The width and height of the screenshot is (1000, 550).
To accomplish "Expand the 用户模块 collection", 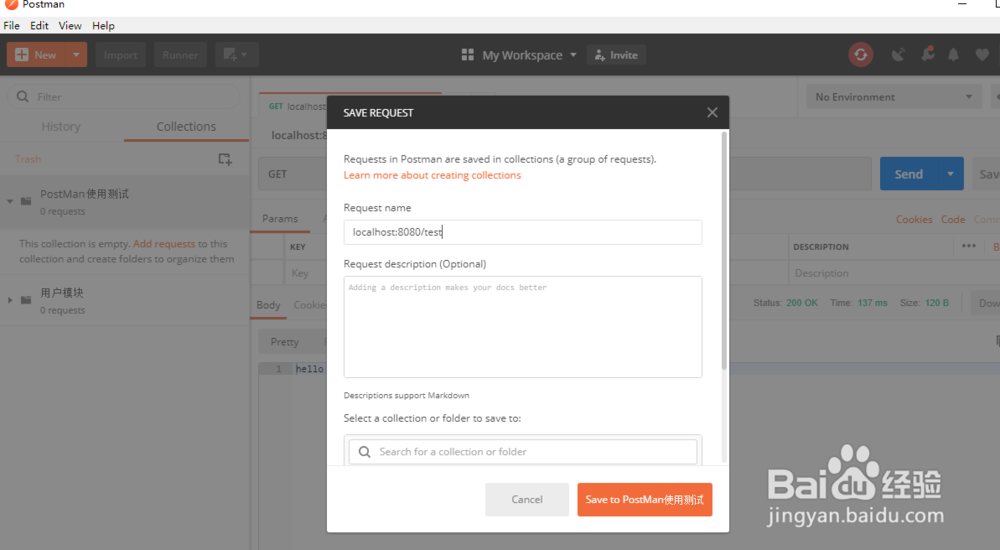I will tap(10, 300).
